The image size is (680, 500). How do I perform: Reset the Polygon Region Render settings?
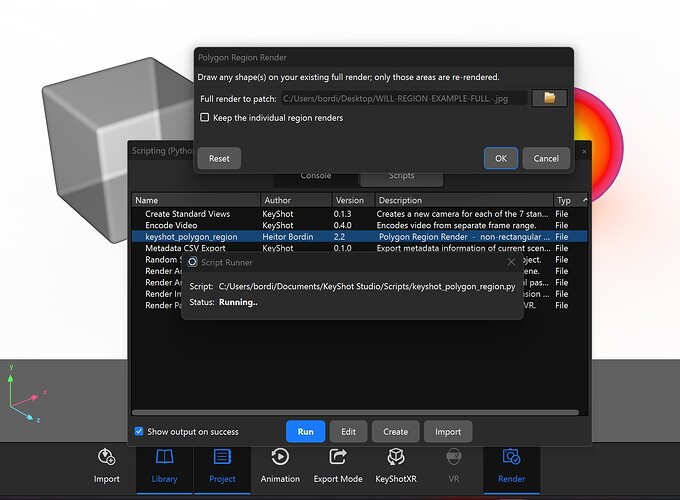coord(219,158)
